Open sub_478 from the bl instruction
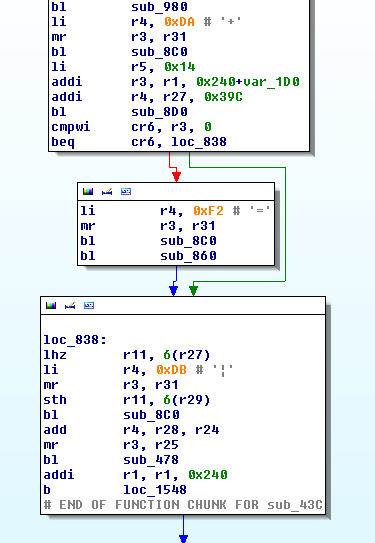The image size is (375, 543). point(151,460)
